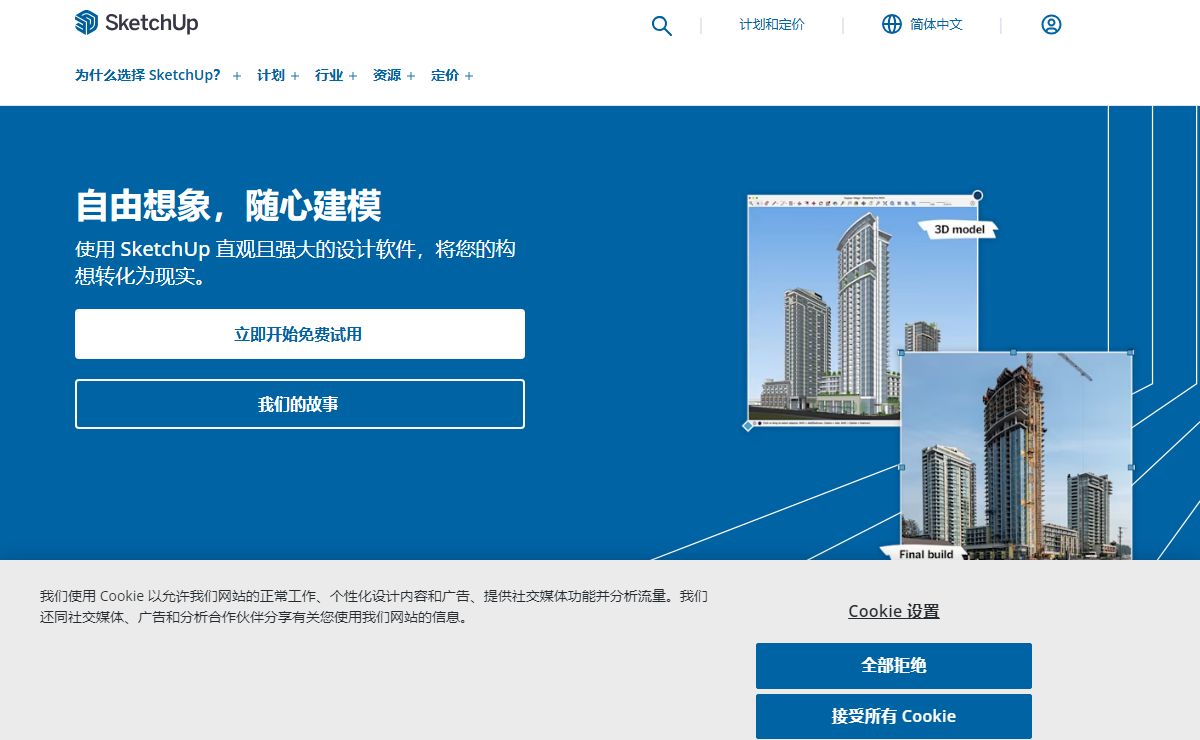1200x740 pixels.
Task: Click the globe language icon
Action: click(892, 24)
